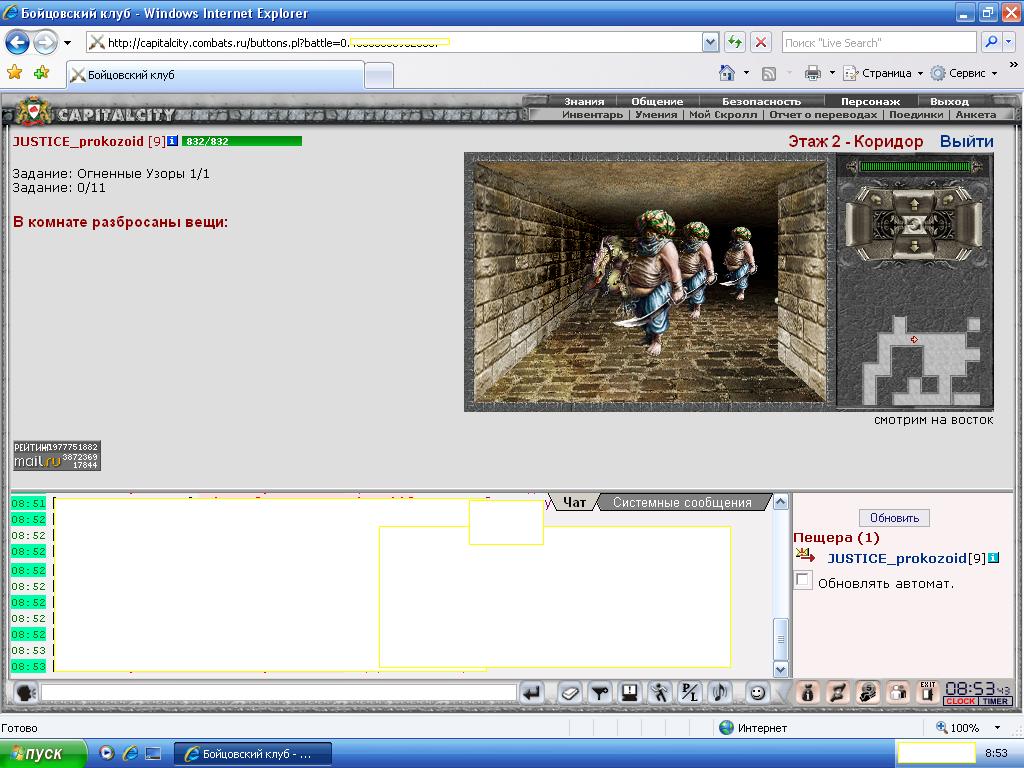Click the chat filter funnel icon
The image size is (1024, 768).
(x=600, y=692)
